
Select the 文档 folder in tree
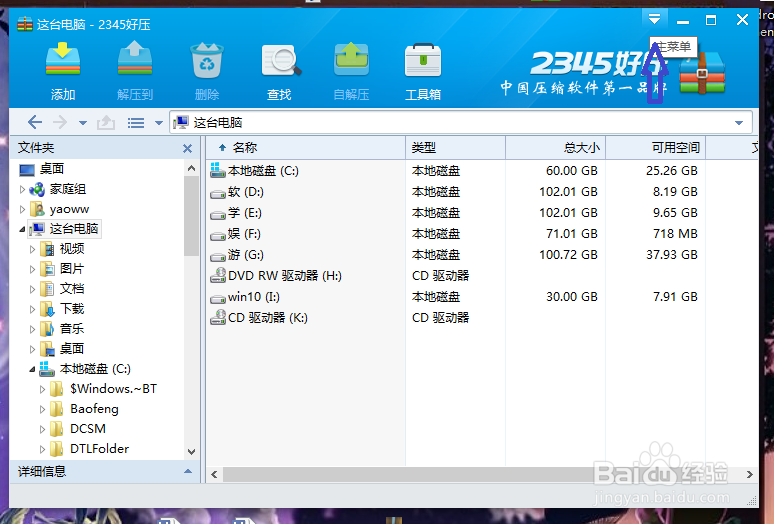click(72, 289)
